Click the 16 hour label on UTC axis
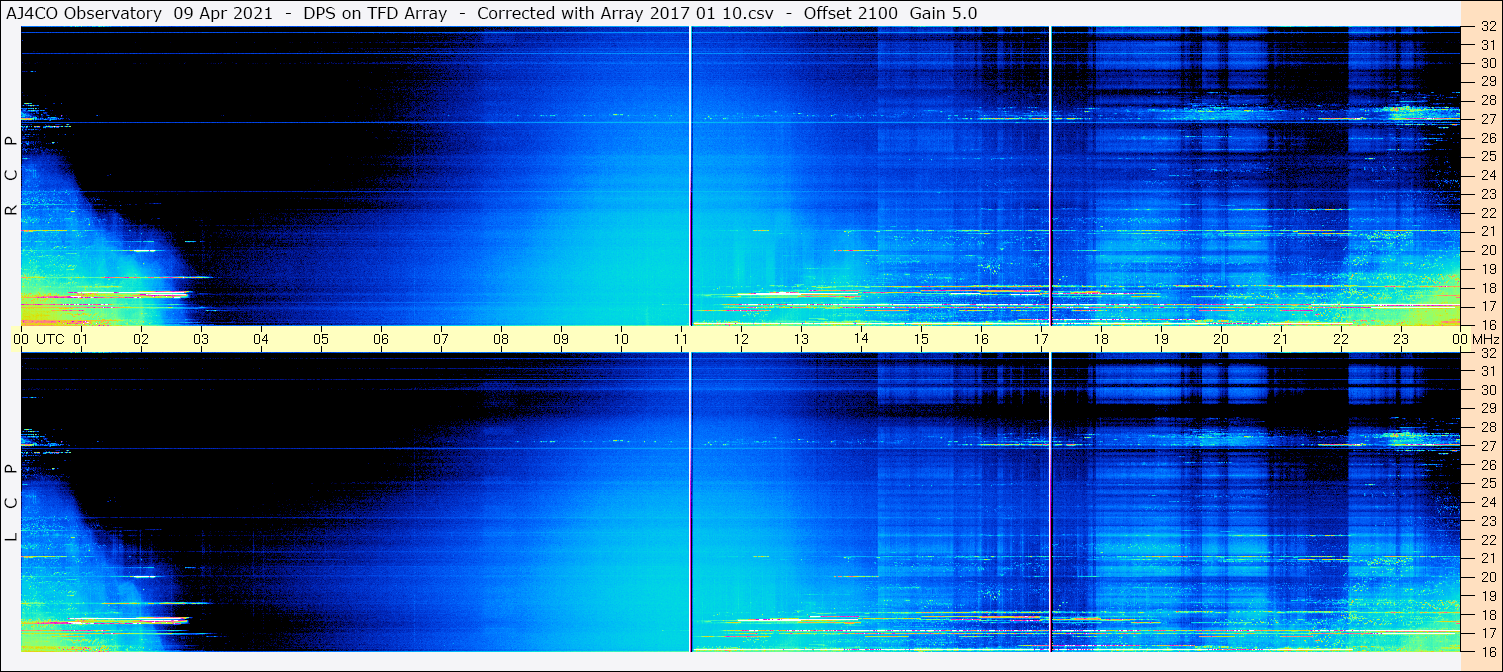Viewport: 1503px width, 672px height. 981,339
